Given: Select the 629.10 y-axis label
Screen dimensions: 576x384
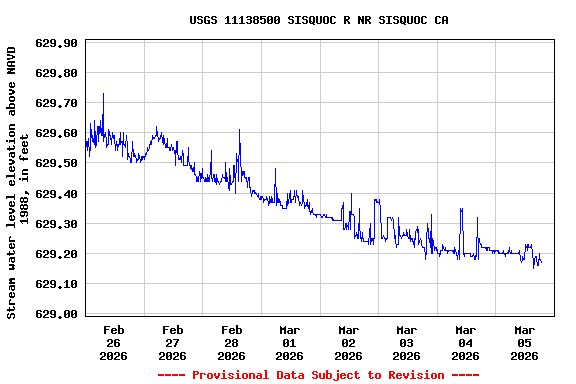Looking at the screenshot, I should tap(56, 284).
